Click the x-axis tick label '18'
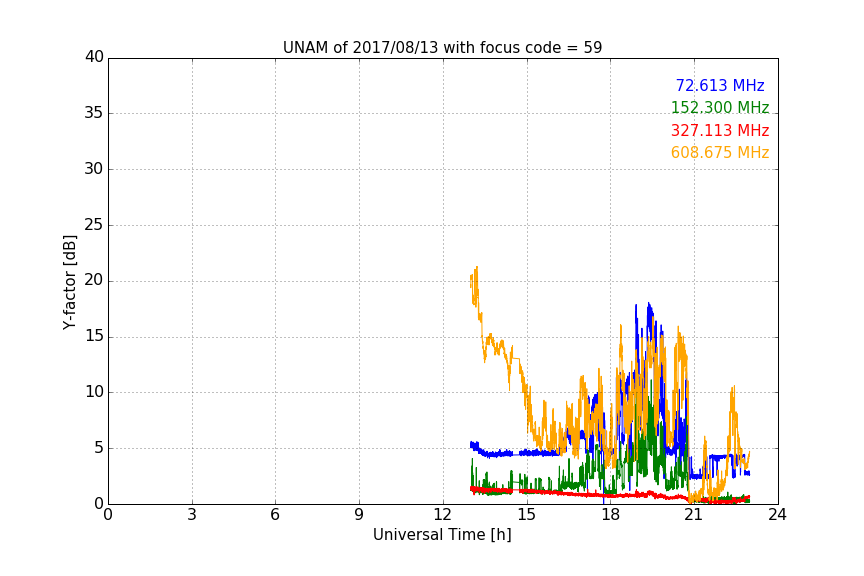864x576 pixels. coord(610,515)
